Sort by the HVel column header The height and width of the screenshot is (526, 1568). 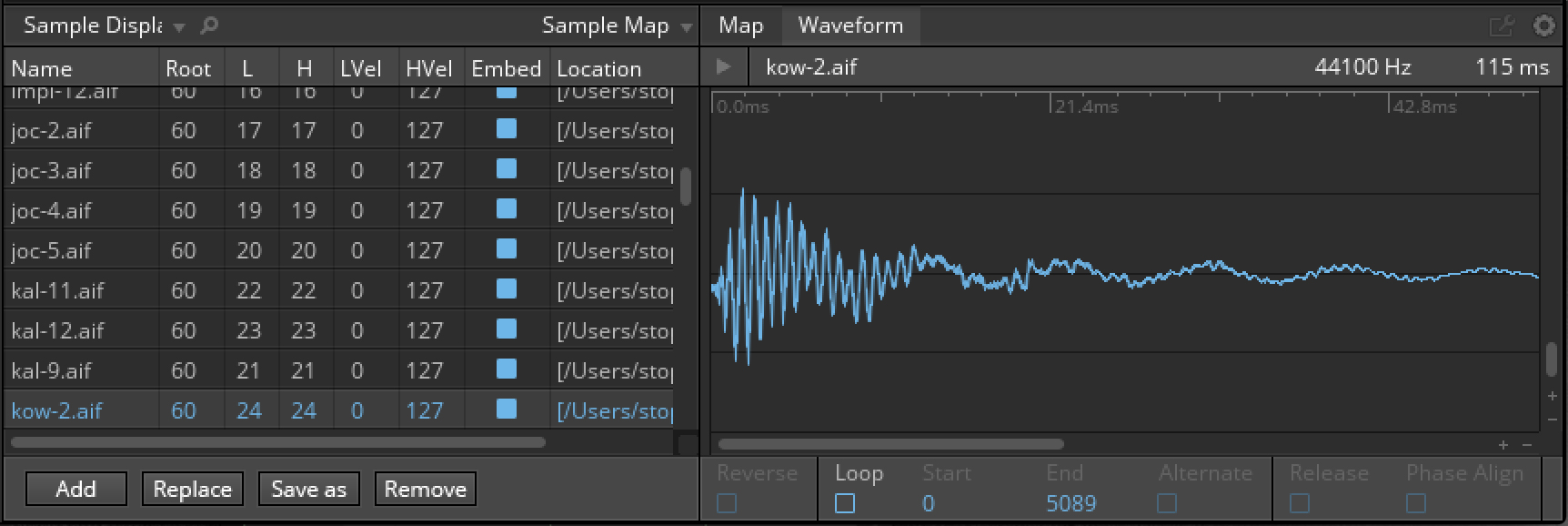click(429, 68)
